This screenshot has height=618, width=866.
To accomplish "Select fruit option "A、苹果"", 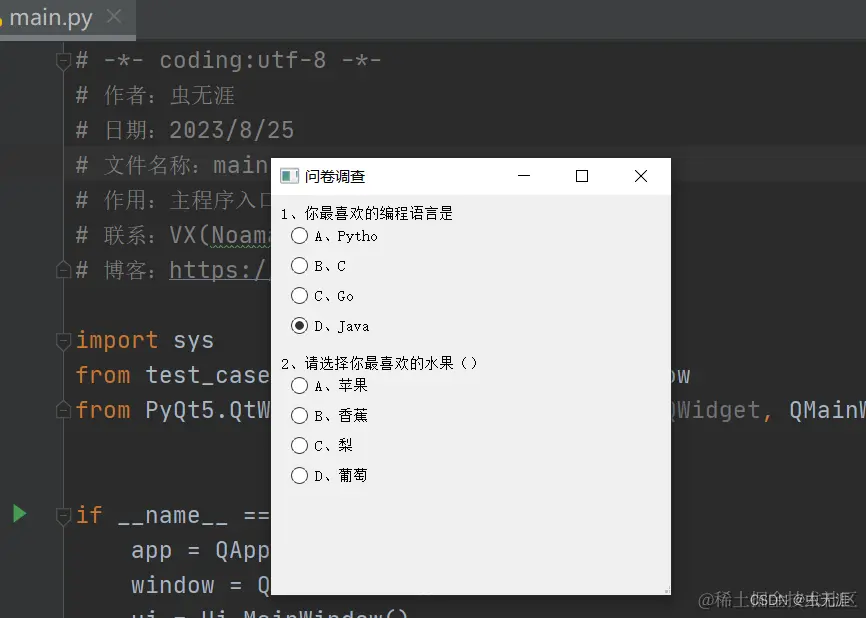I will tap(300, 385).
